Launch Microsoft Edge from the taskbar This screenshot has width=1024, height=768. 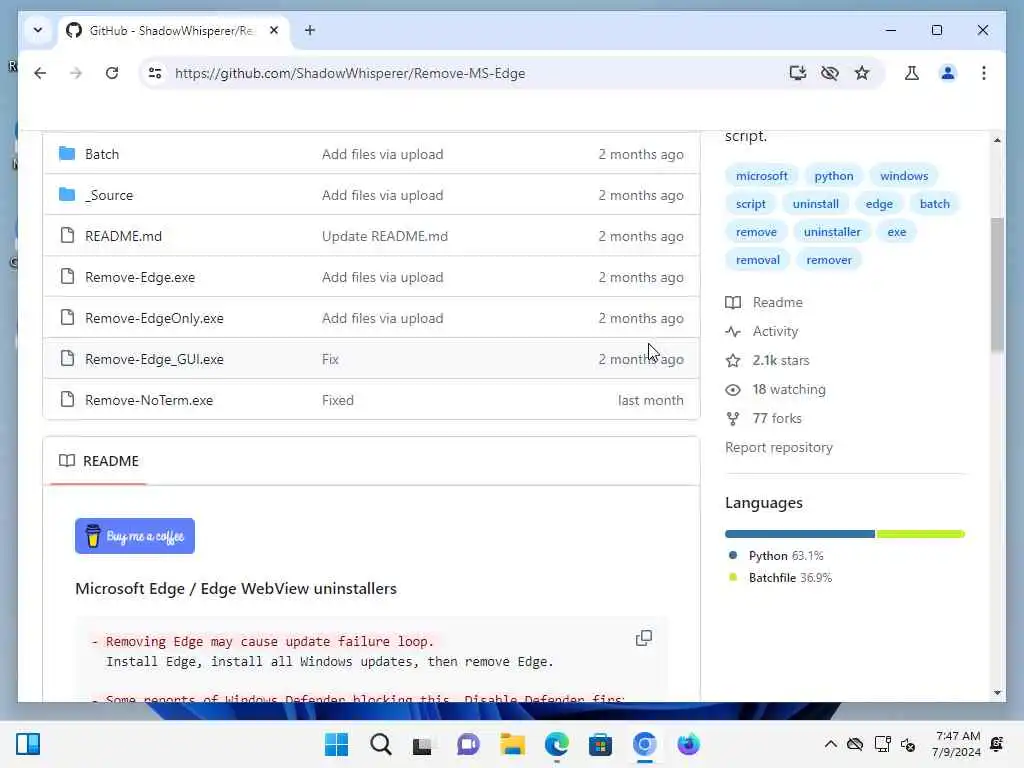pyautogui.click(x=556, y=744)
